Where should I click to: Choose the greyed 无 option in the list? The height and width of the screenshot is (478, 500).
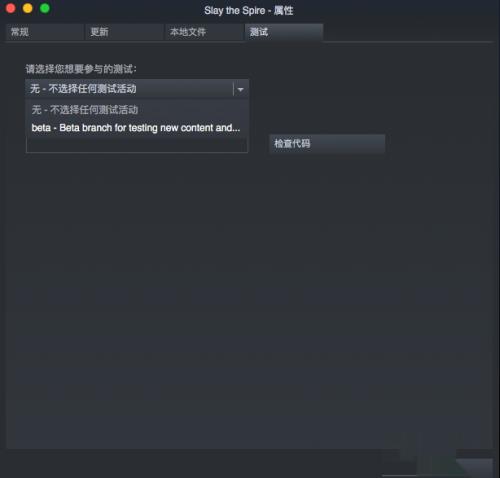pos(85,110)
